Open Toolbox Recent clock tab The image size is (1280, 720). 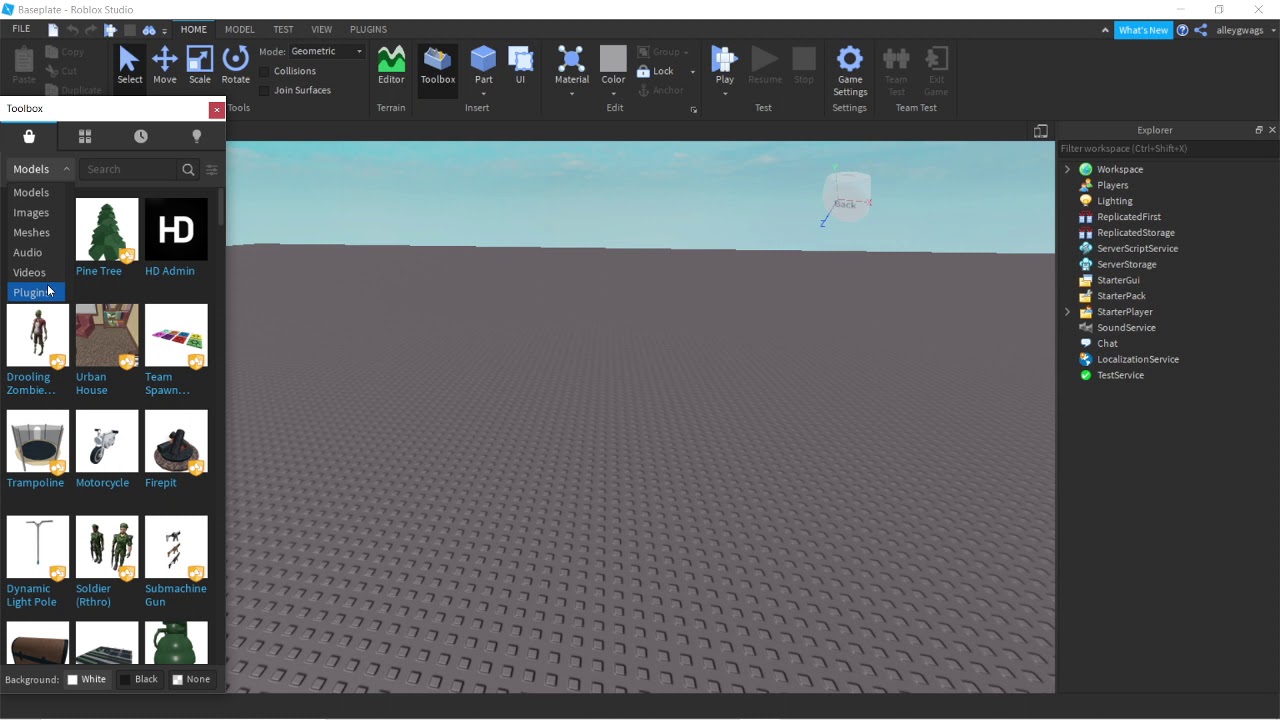coord(141,136)
